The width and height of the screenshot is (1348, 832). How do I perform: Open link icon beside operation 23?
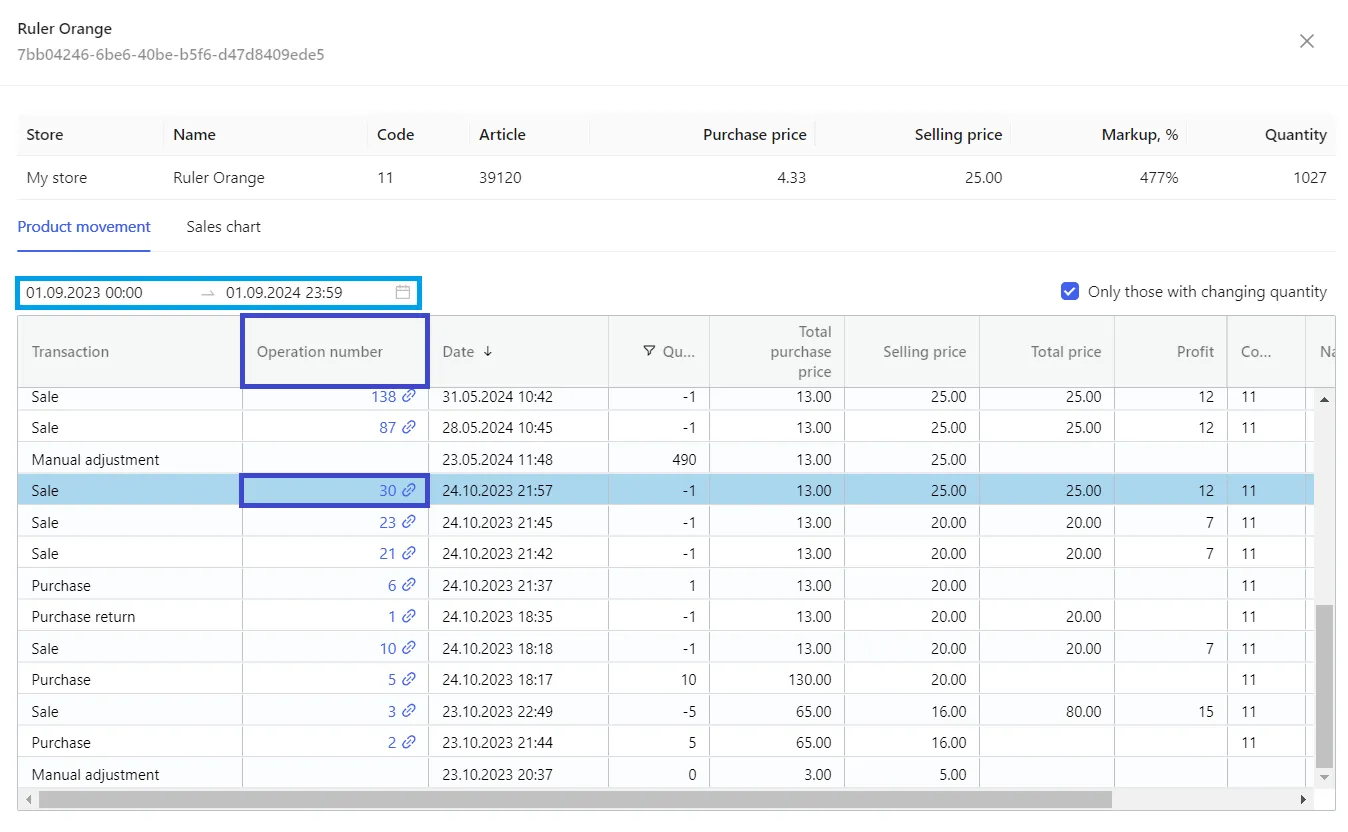pyautogui.click(x=409, y=522)
